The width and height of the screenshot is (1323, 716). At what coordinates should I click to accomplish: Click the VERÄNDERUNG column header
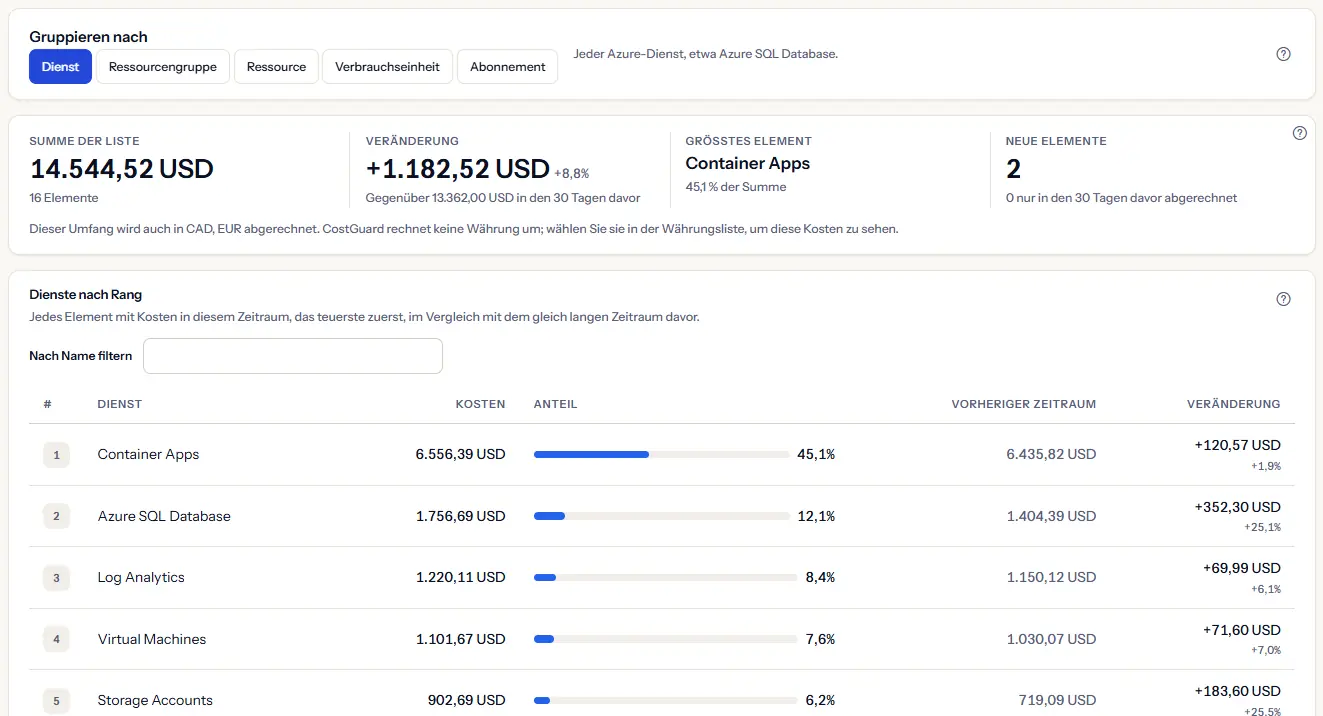click(x=1233, y=404)
